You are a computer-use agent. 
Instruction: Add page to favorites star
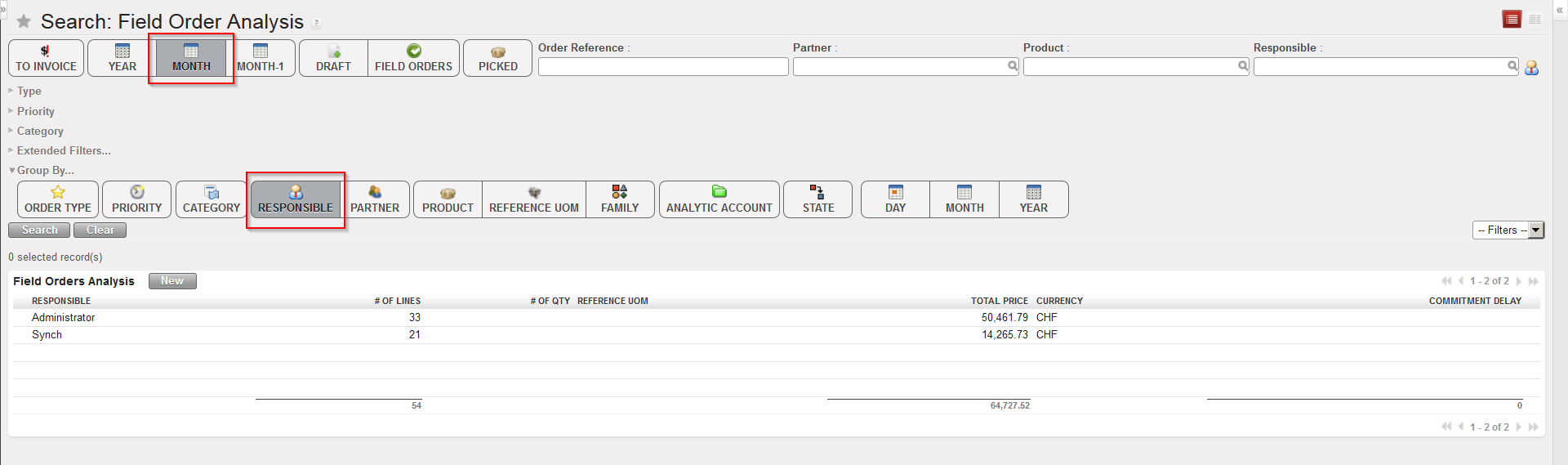coord(24,21)
